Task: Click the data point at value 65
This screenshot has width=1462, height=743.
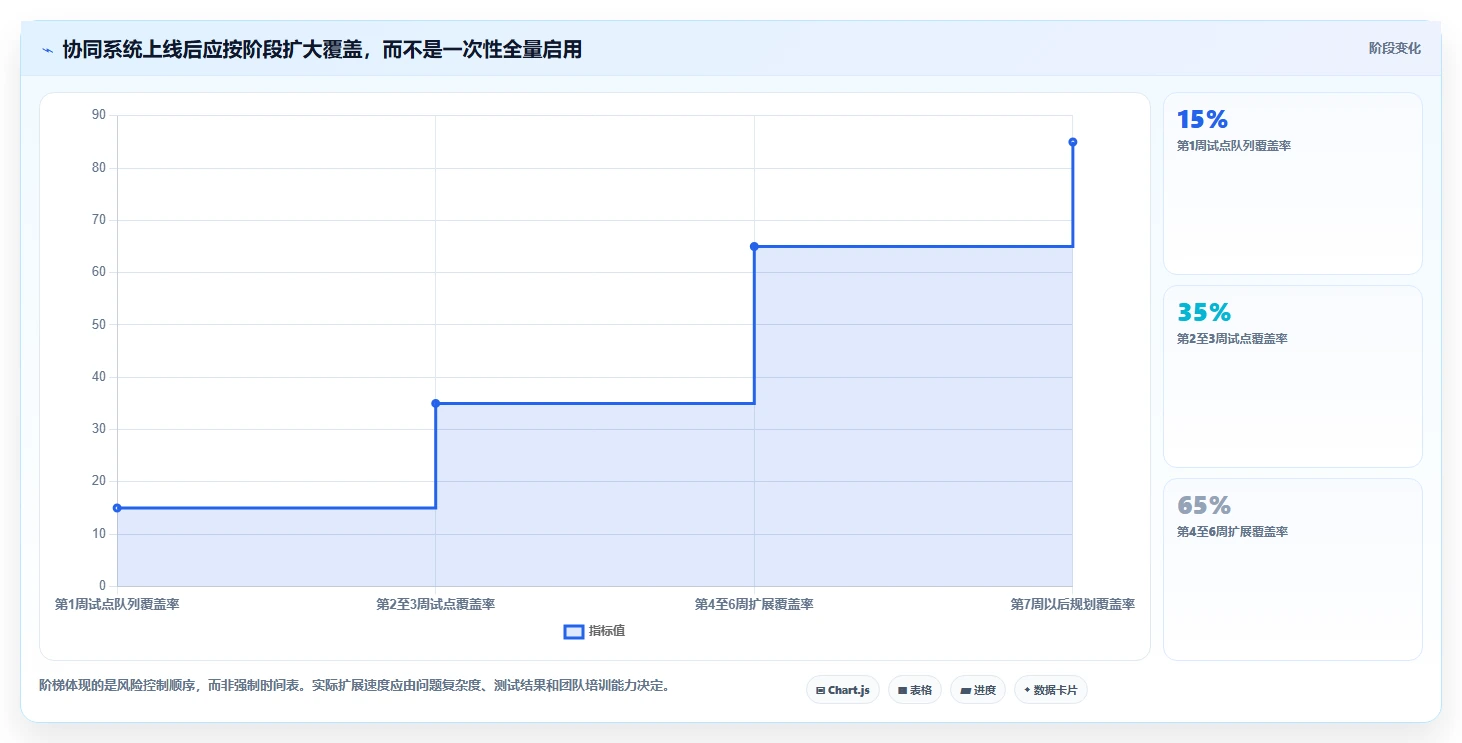Action: tap(754, 246)
